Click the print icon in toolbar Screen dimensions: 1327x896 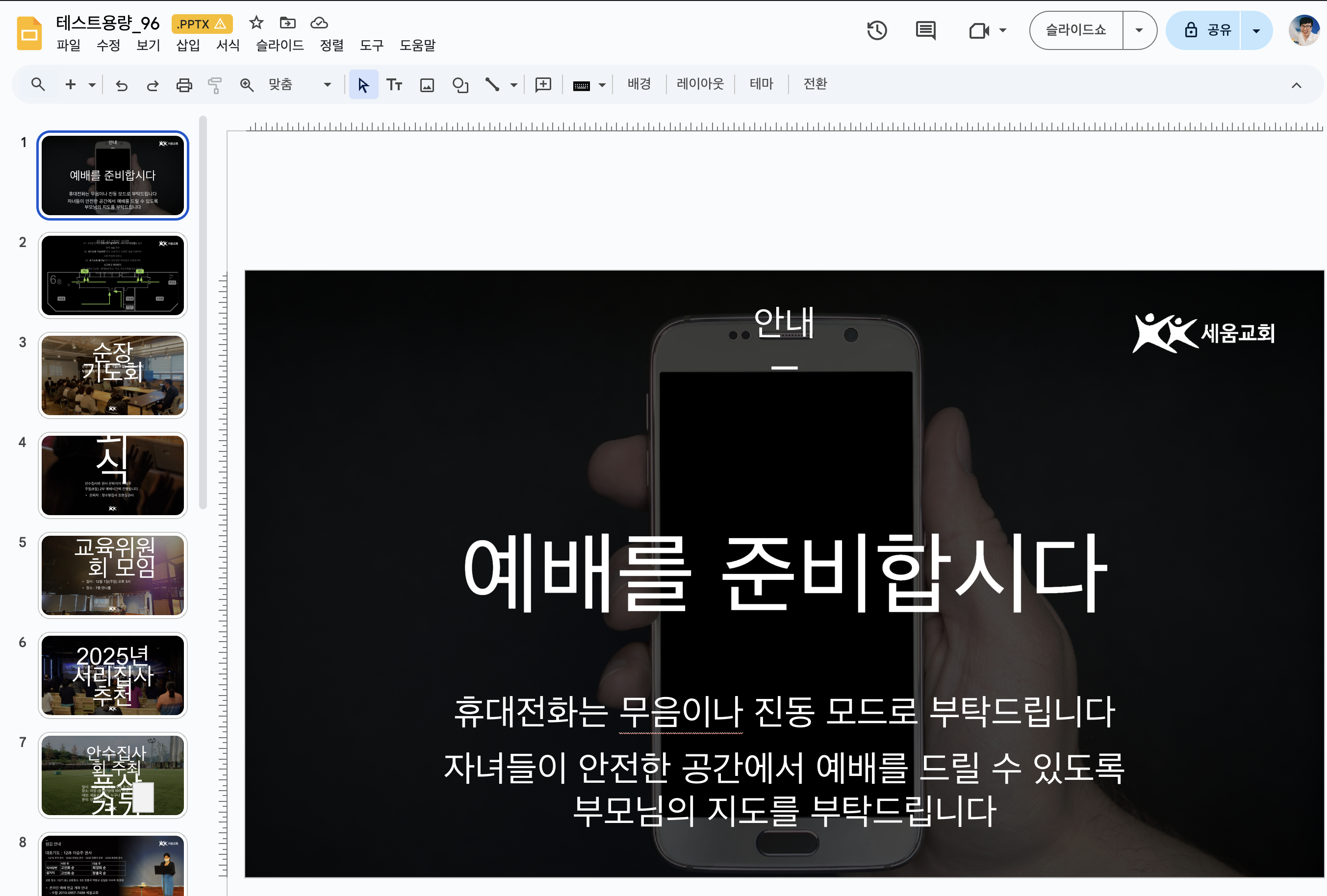(184, 85)
